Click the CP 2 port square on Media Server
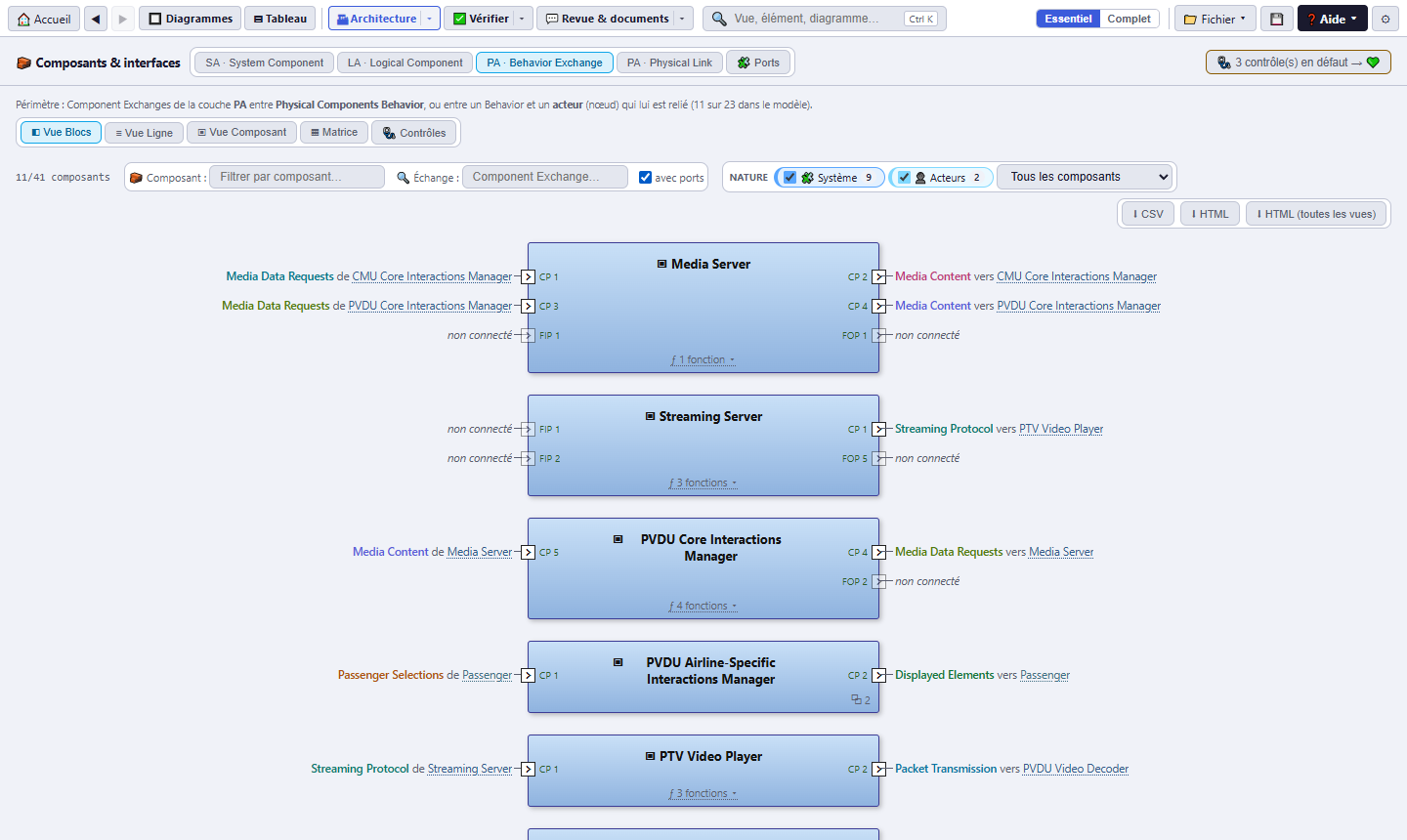The width and height of the screenshot is (1407, 840). 878,276
